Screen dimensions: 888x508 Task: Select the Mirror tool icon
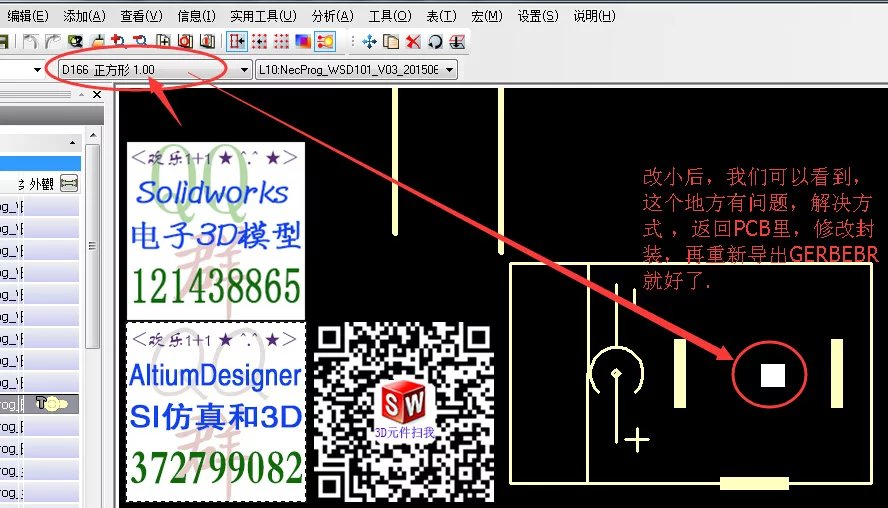456,41
